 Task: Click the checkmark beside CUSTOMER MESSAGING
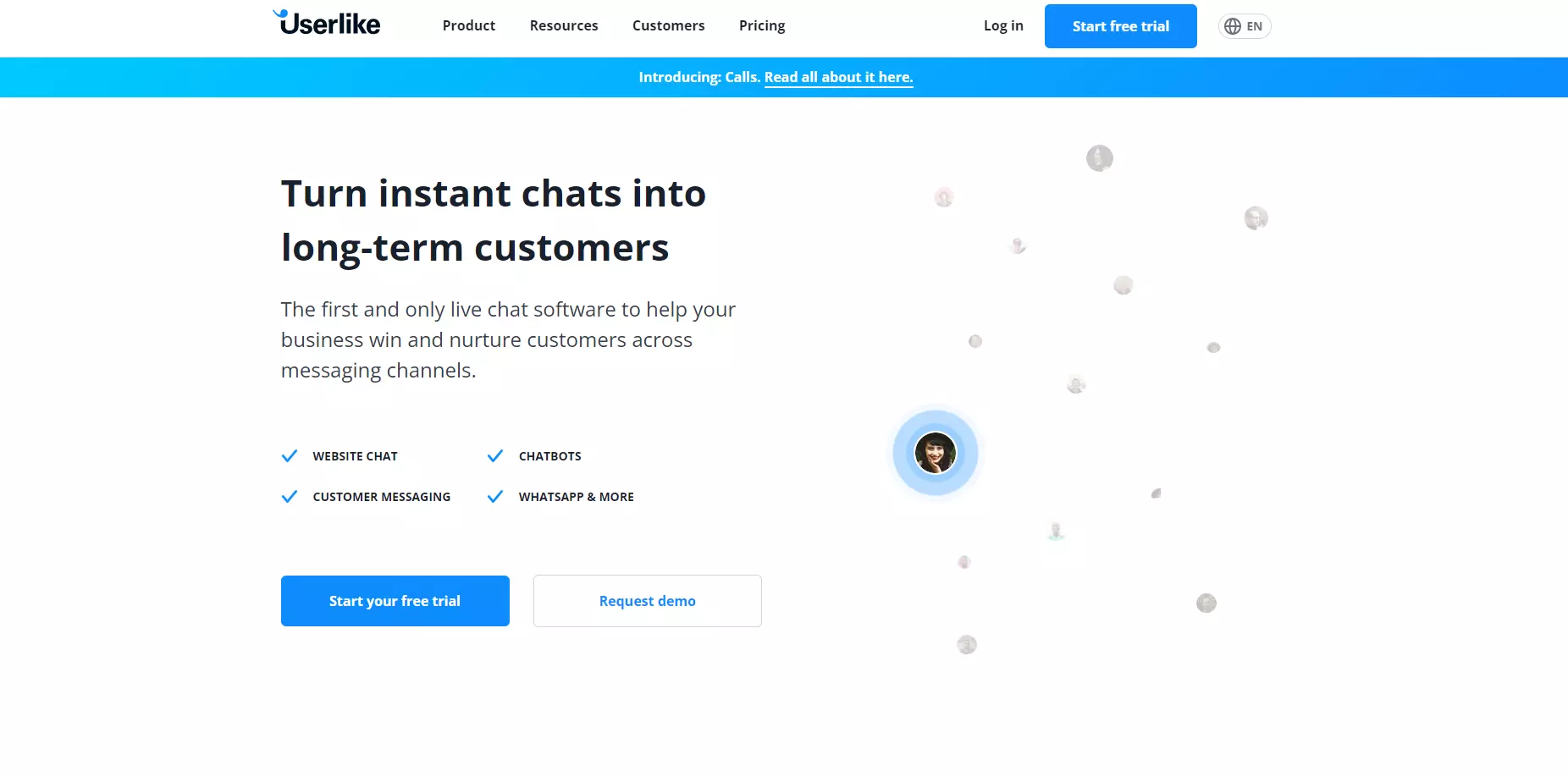(x=290, y=496)
